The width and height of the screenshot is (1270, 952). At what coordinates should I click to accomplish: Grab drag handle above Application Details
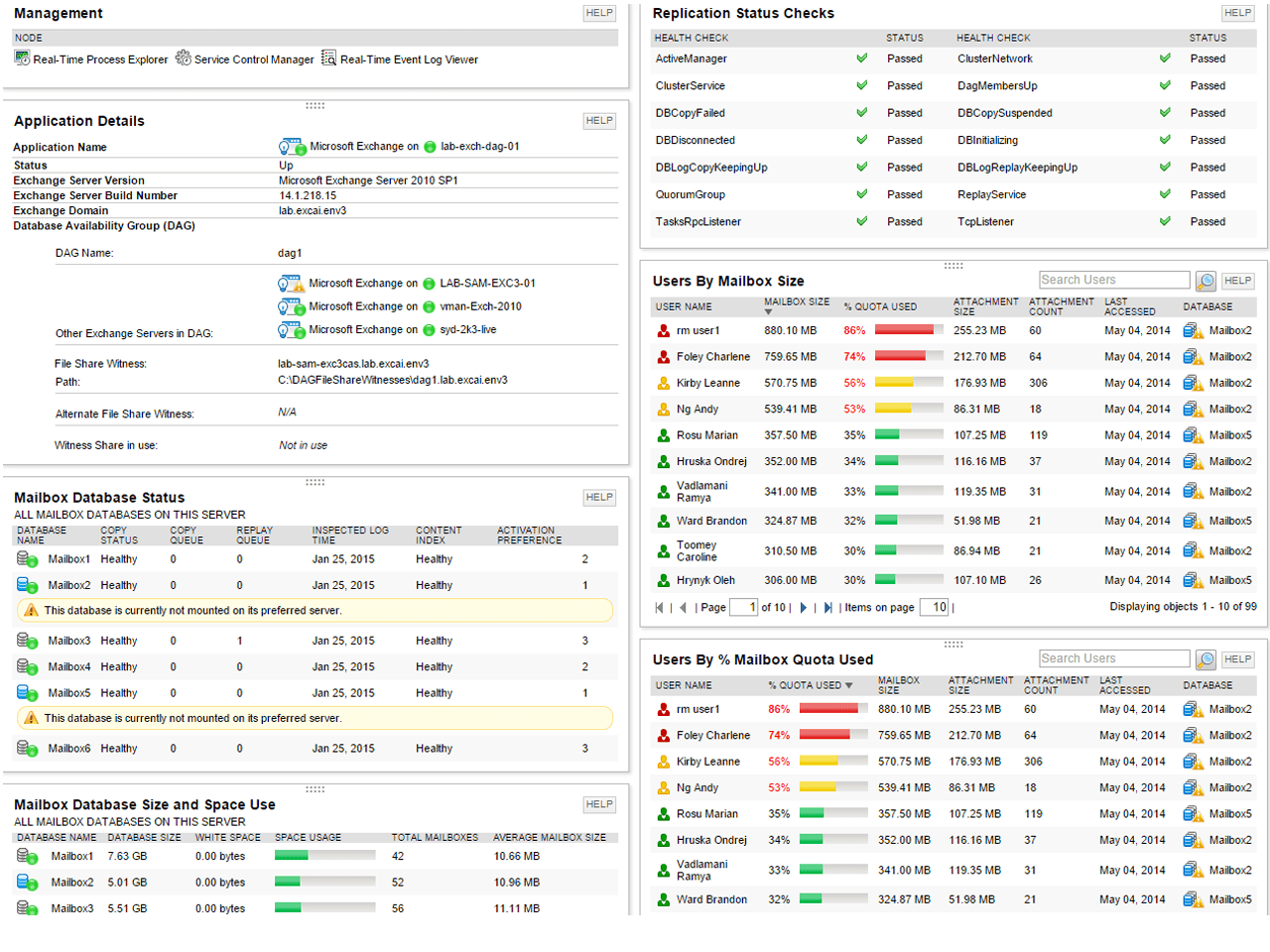(x=316, y=105)
